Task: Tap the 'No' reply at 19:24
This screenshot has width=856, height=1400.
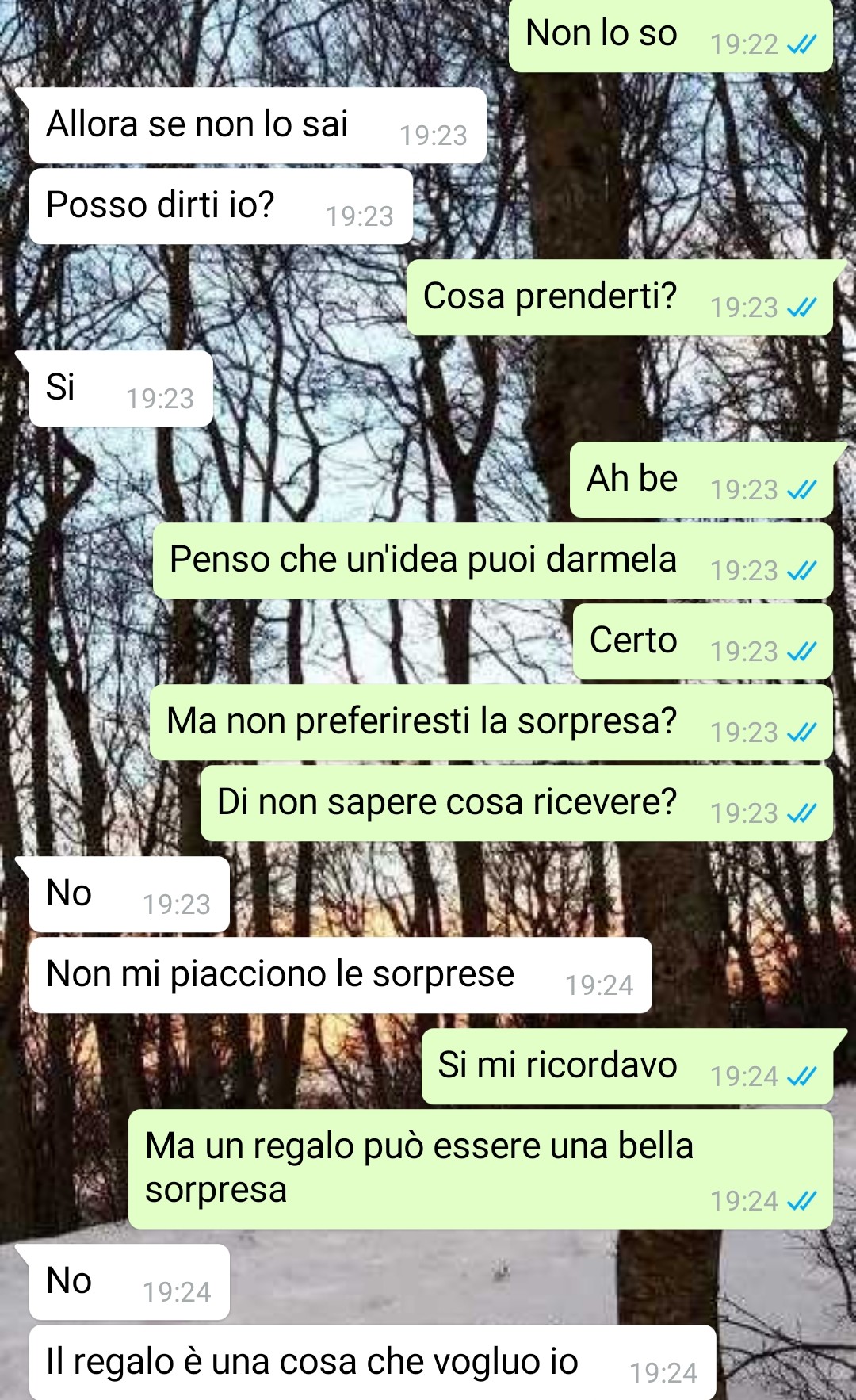Action: (x=129, y=1282)
